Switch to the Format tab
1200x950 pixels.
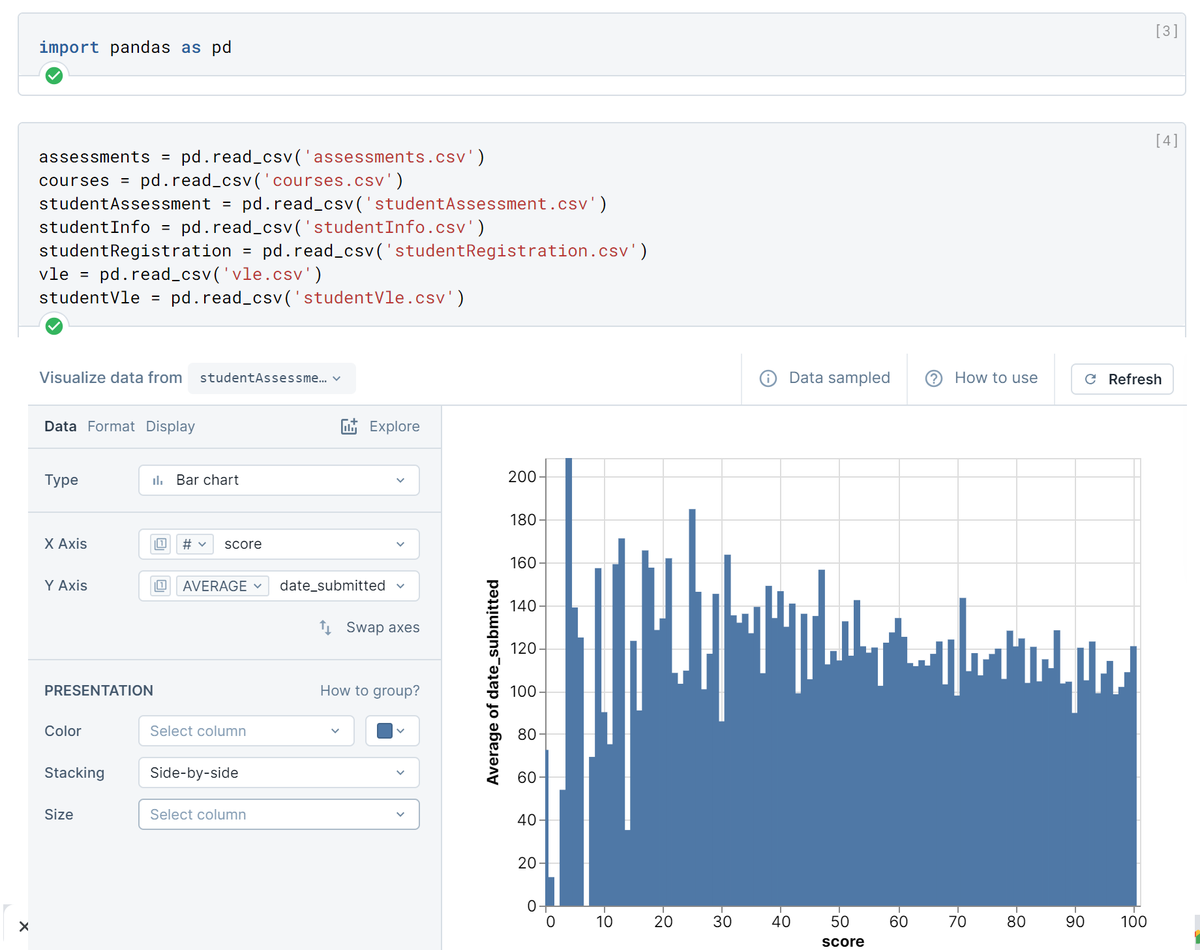click(111, 426)
